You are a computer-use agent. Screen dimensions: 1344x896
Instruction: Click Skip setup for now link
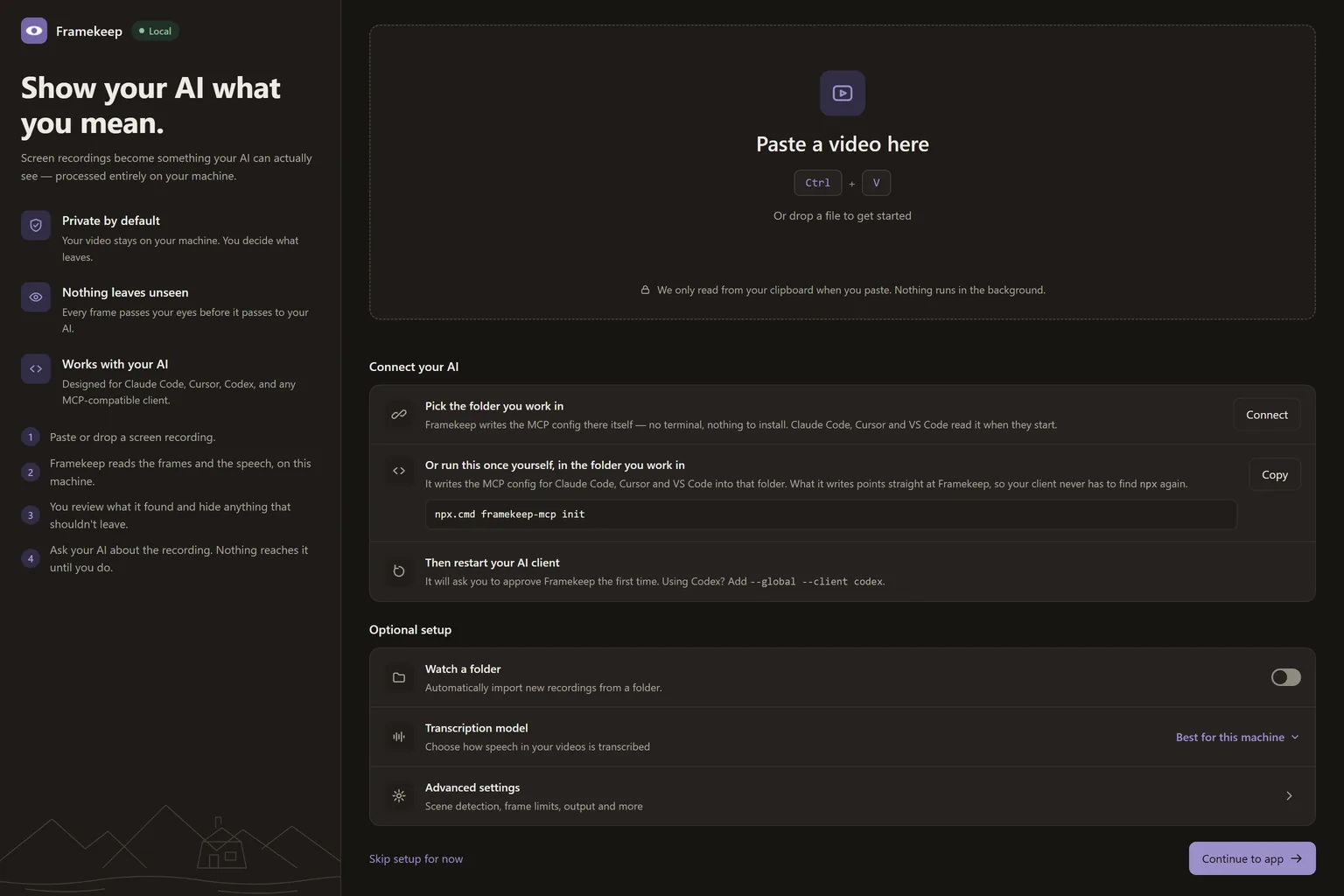[416, 858]
